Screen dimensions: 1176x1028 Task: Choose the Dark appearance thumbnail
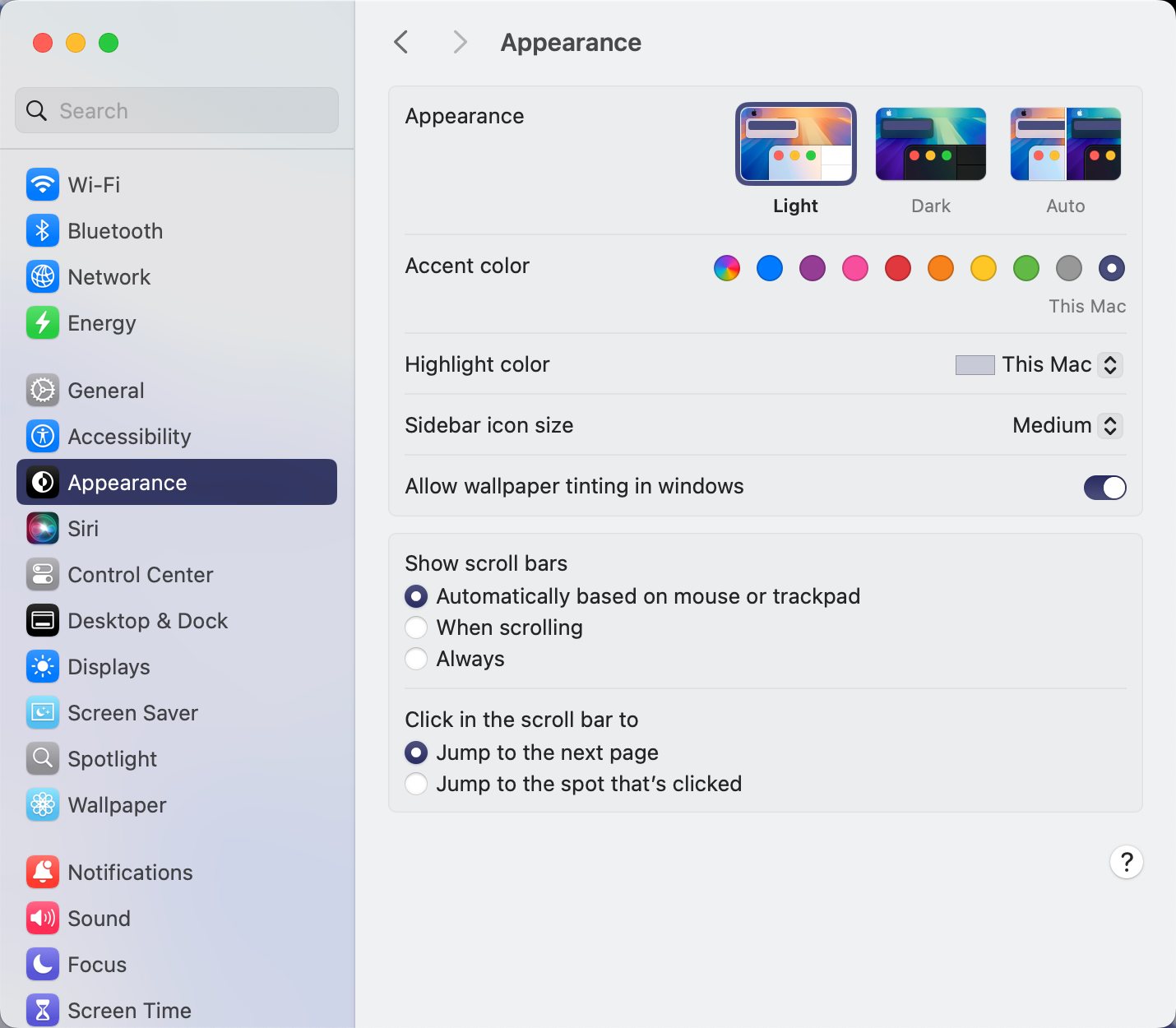tap(930, 145)
